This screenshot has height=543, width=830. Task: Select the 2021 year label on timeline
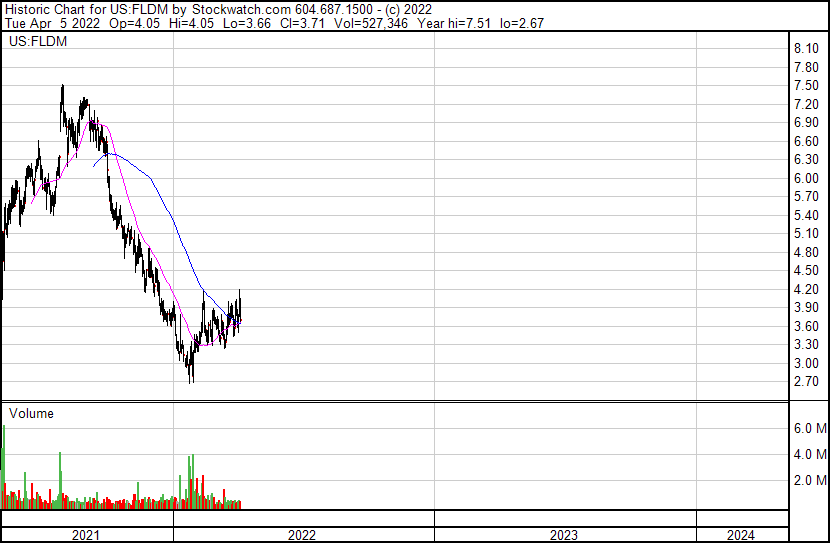point(87,535)
